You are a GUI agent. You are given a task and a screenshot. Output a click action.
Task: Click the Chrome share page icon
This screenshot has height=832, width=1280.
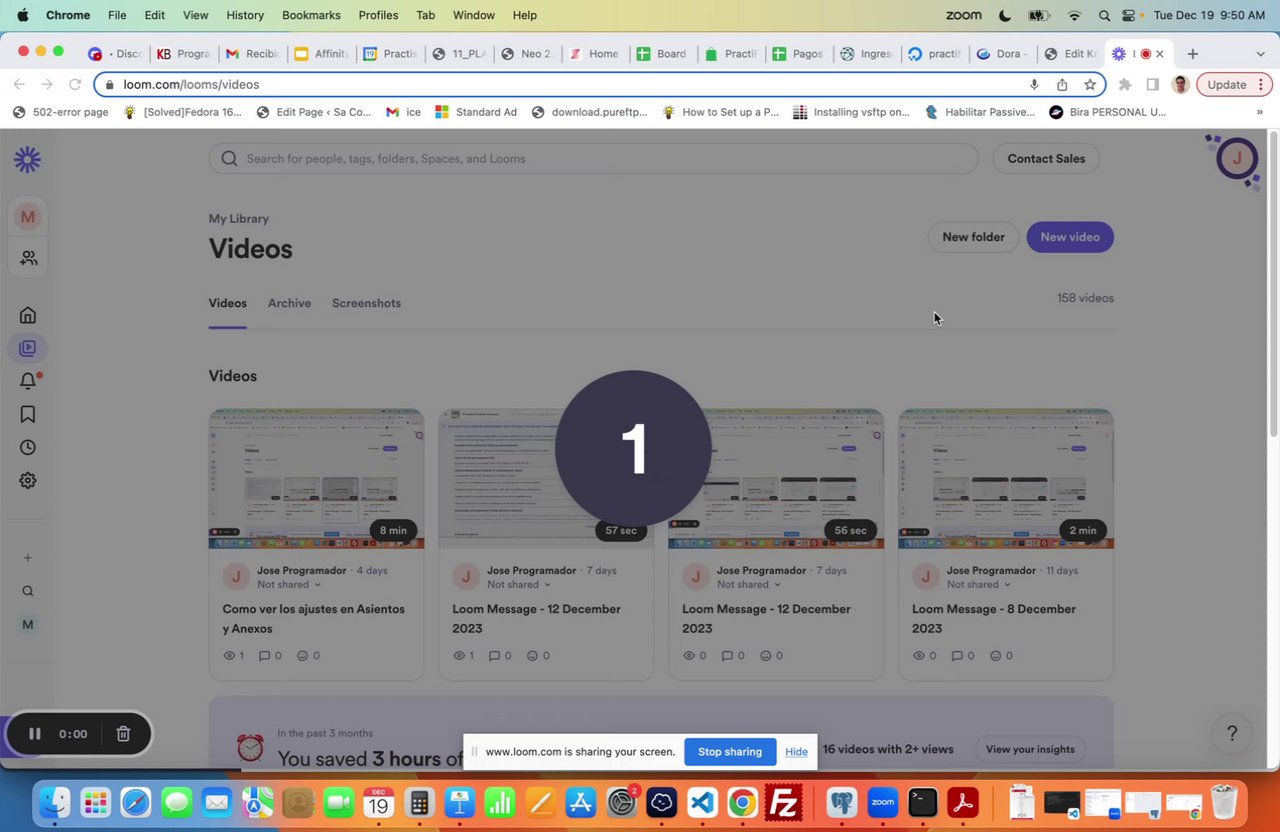click(x=1062, y=85)
